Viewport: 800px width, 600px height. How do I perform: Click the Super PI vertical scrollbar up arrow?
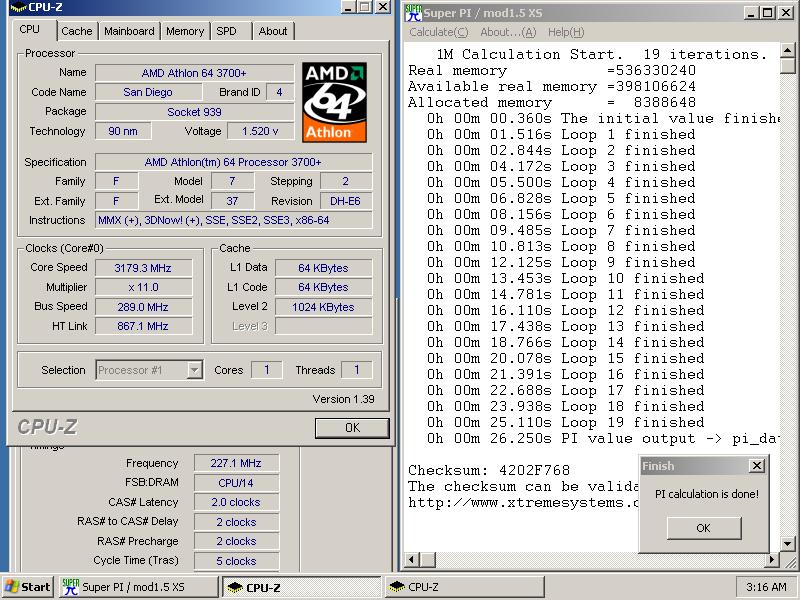(x=787, y=50)
